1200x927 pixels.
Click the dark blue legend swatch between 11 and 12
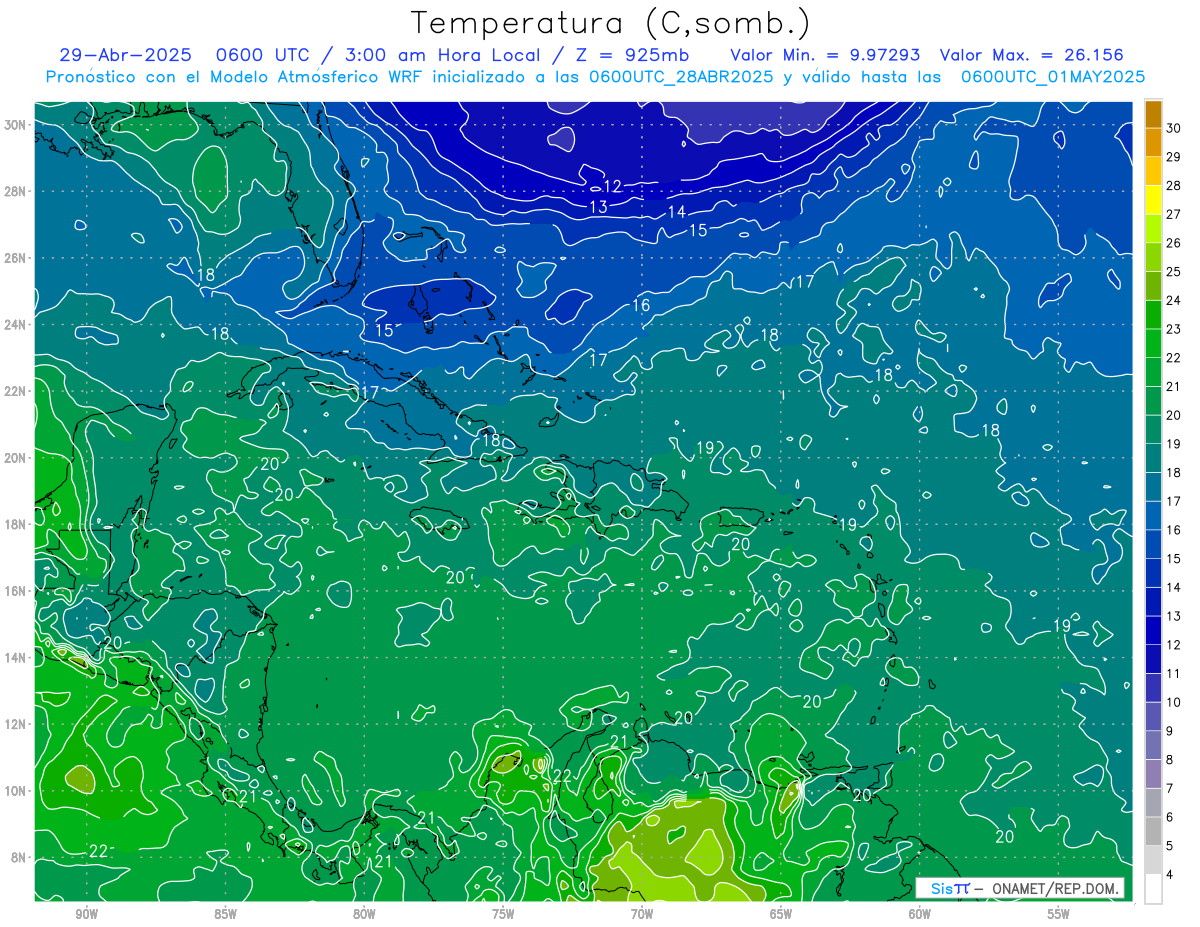pyautogui.click(x=1153, y=659)
